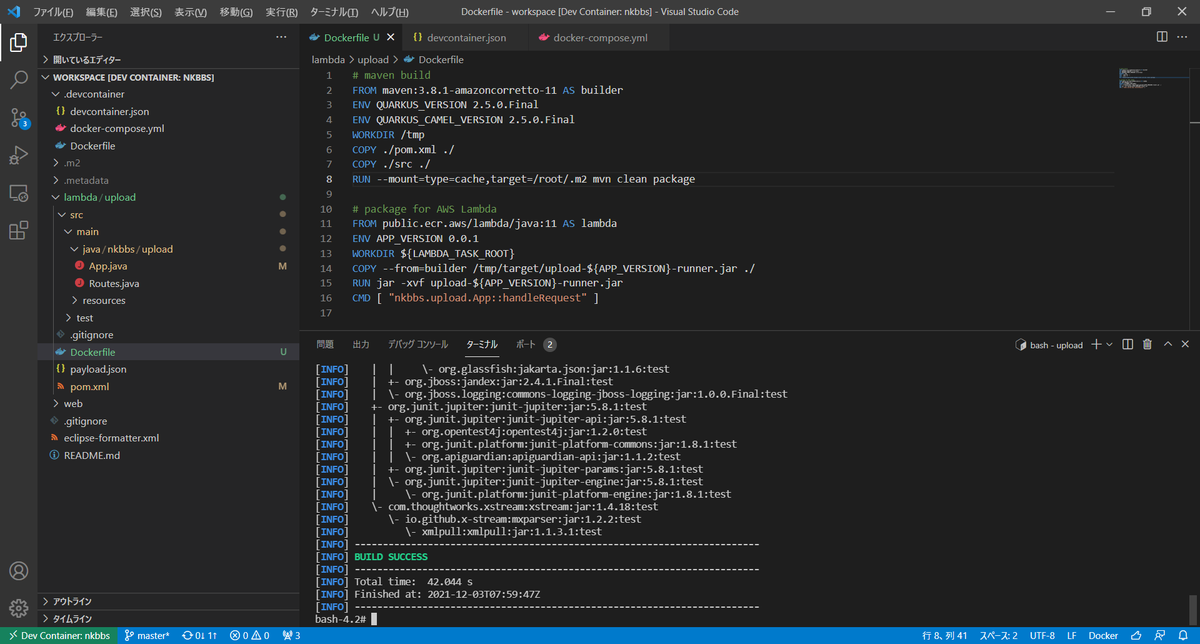Open the ターミナル(T) menu
The image size is (1200, 644).
click(335, 12)
